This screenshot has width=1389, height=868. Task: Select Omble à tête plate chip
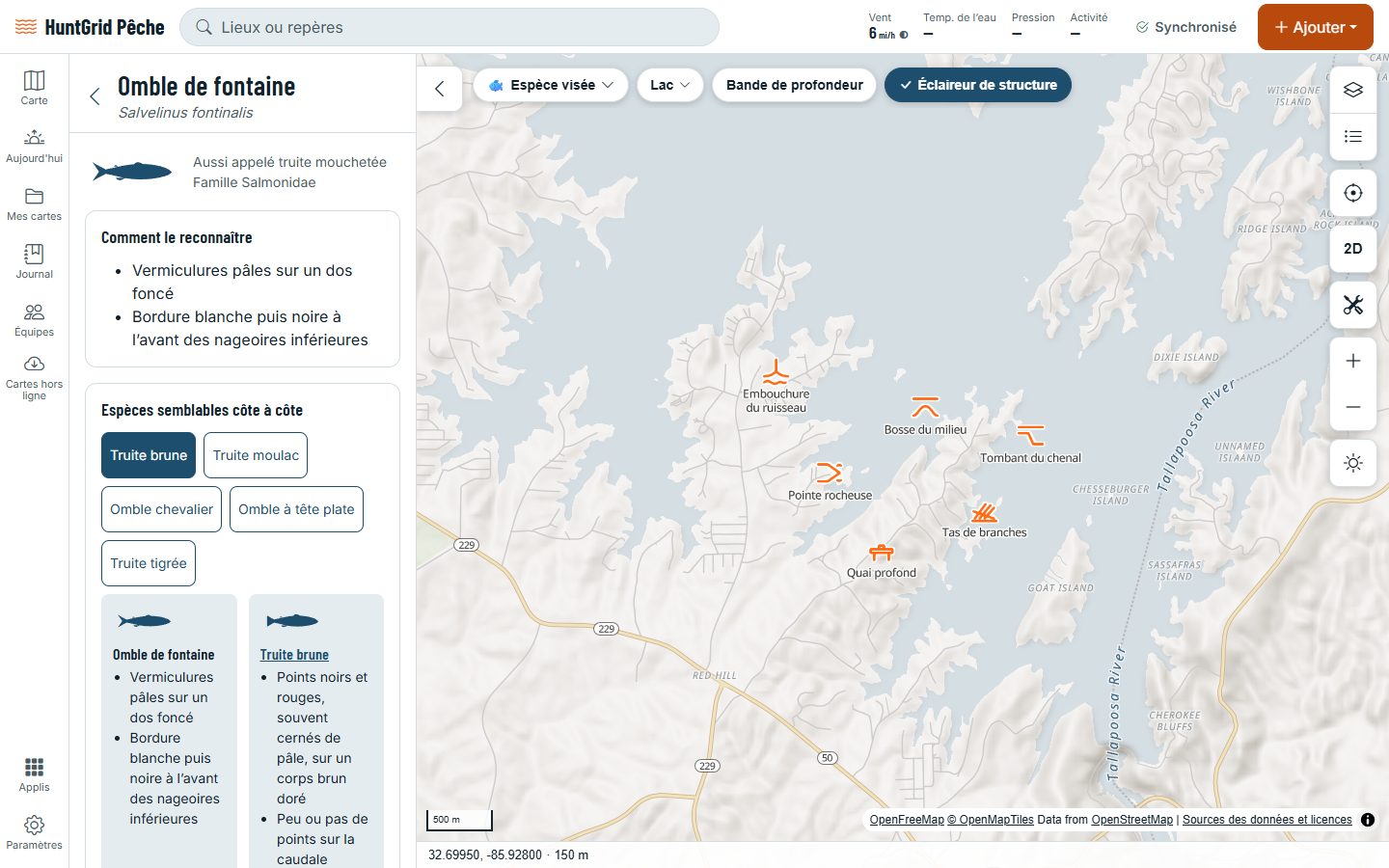tap(296, 509)
